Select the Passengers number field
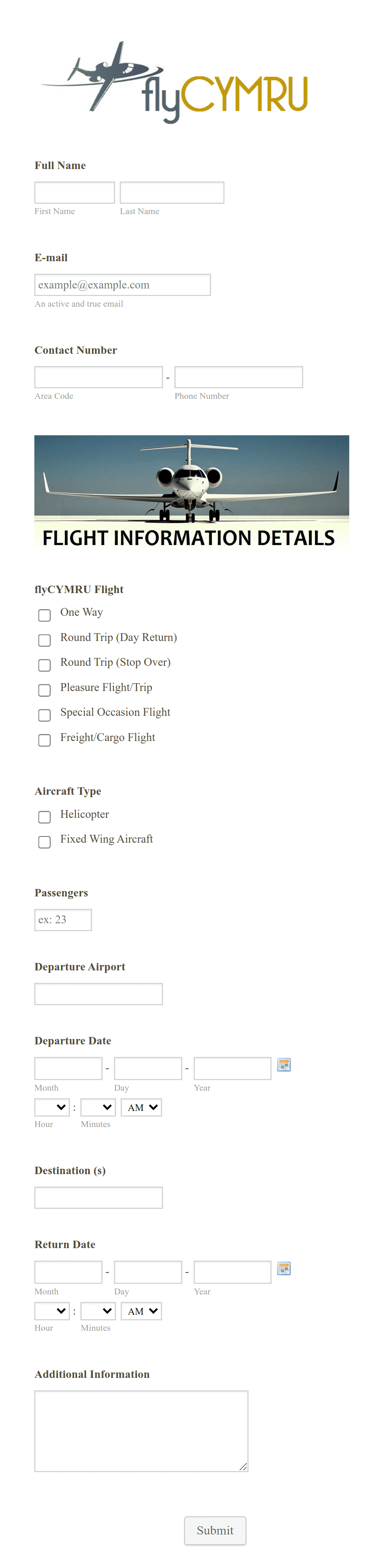The height and width of the screenshot is (1568, 384). tap(63, 920)
